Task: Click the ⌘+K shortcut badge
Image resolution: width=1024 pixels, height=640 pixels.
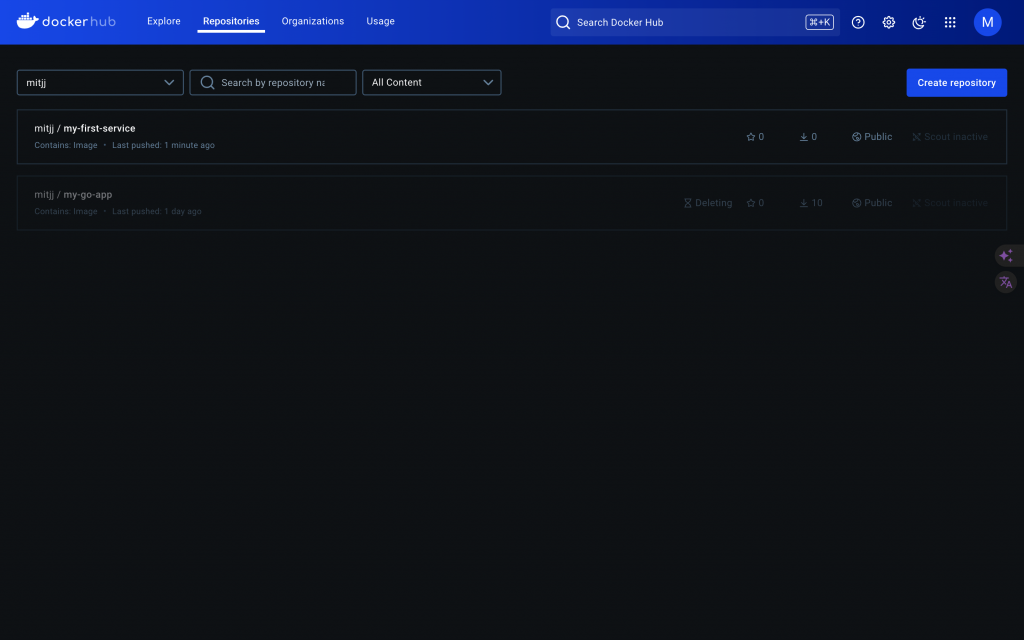Action: click(819, 22)
